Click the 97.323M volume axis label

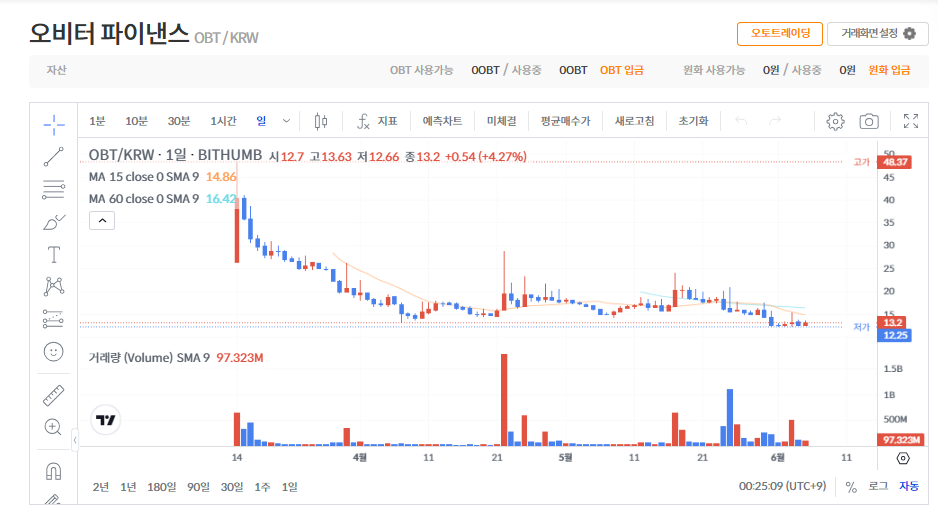901,440
